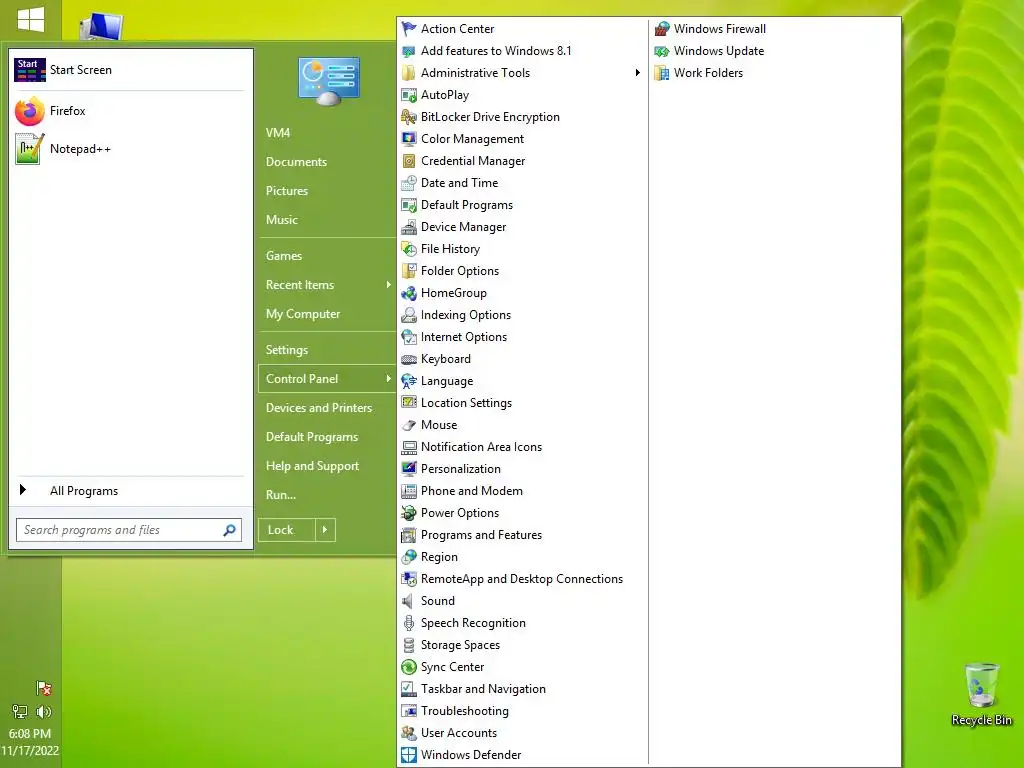Open the Work Folders icon
Image resolution: width=1024 pixels, height=768 pixels.
pos(662,72)
